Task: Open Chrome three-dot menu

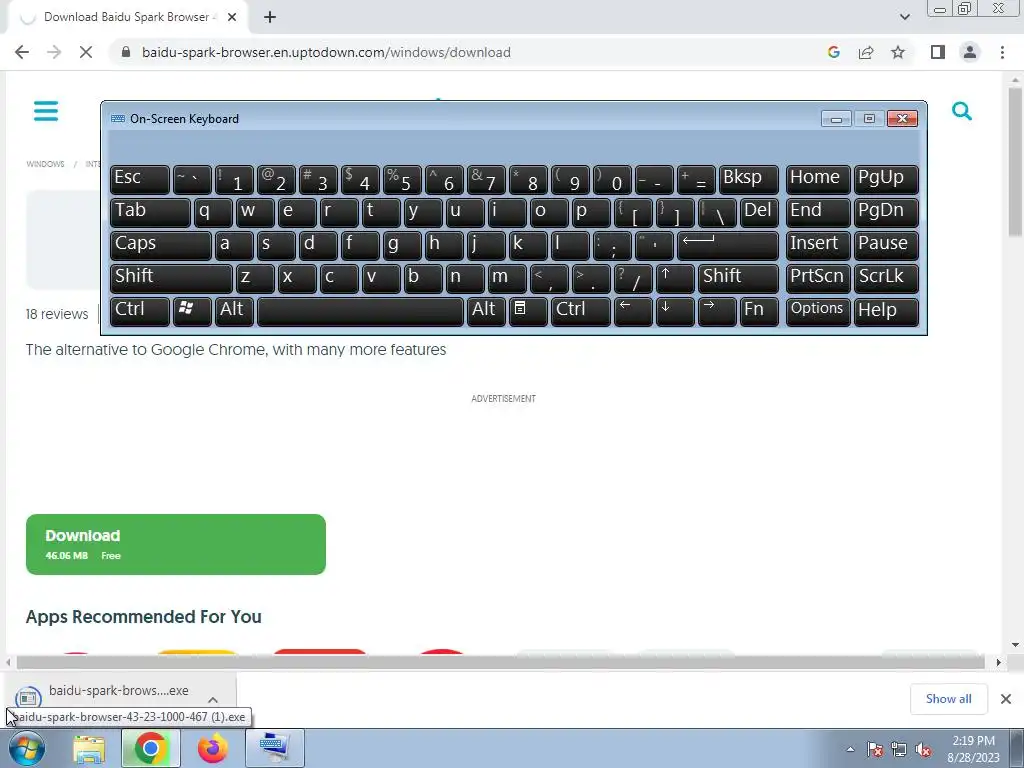Action: point(1002,52)
